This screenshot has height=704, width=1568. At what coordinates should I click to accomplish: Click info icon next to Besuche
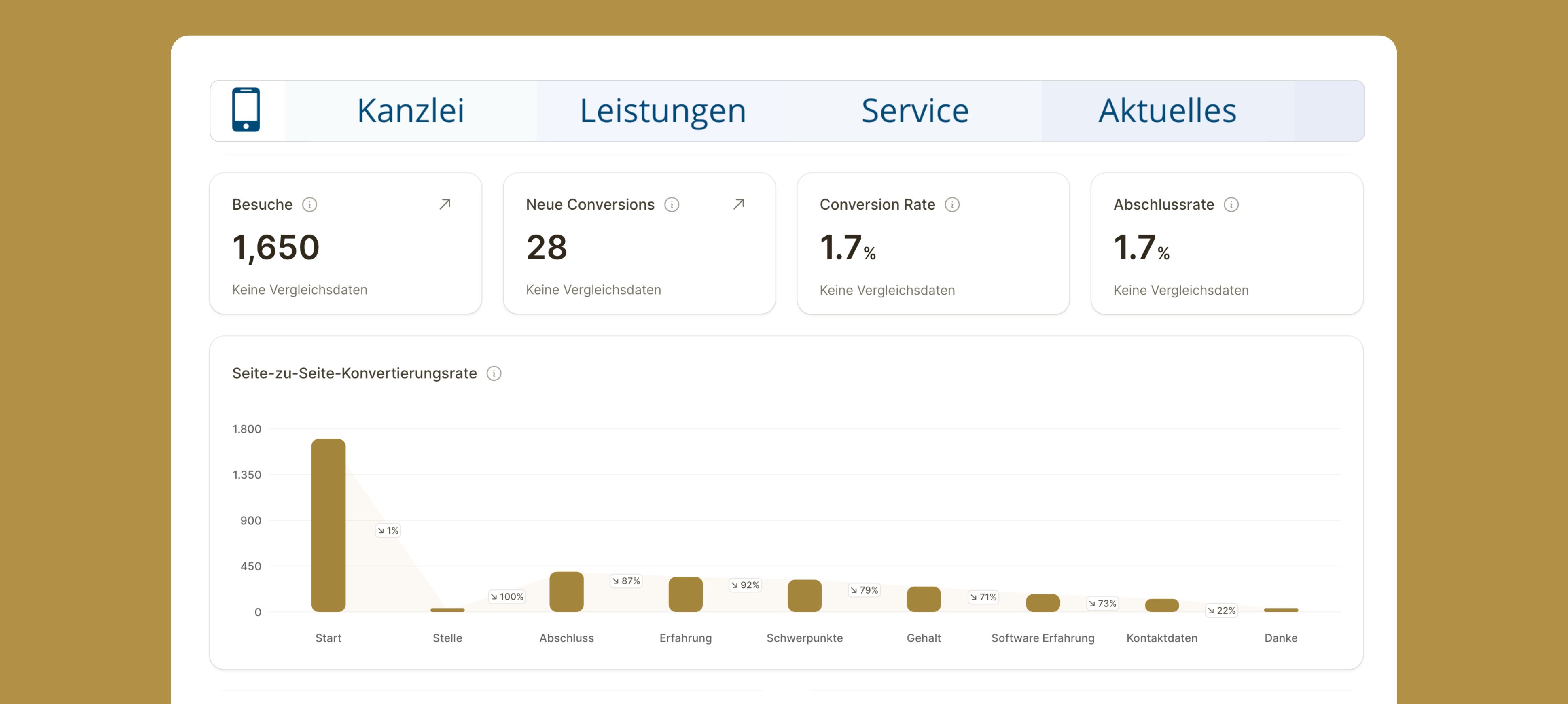click(x=310, y=205)
